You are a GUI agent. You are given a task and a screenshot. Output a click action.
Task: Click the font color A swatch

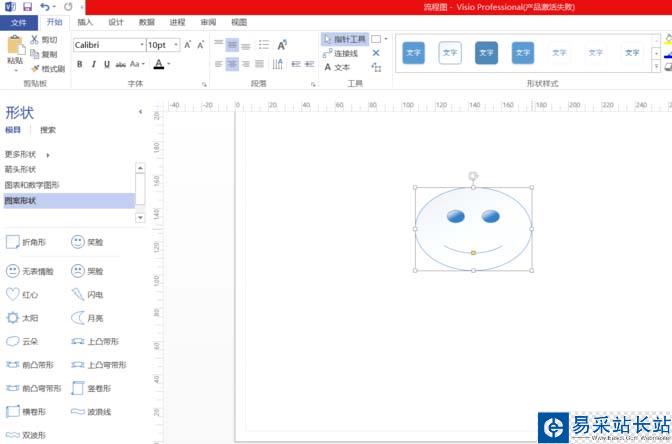(x=159, y=64)
